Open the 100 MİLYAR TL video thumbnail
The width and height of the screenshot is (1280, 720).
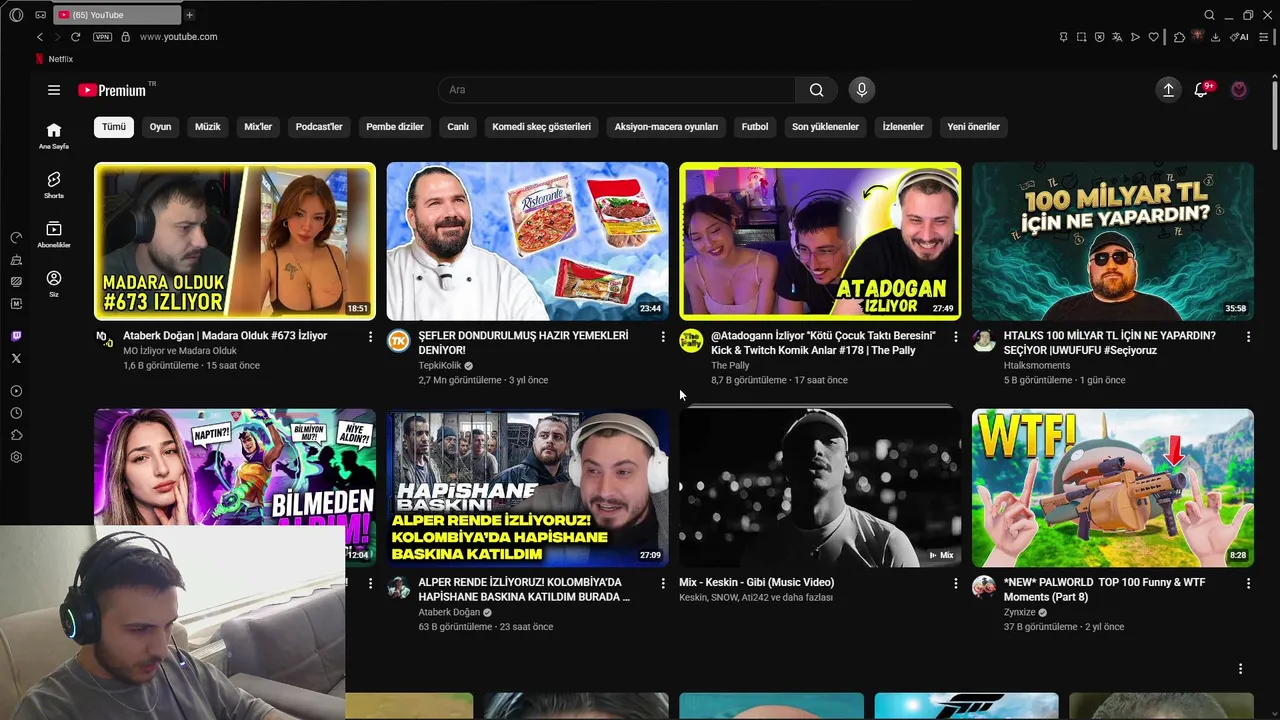click(x=1112, y=241)
